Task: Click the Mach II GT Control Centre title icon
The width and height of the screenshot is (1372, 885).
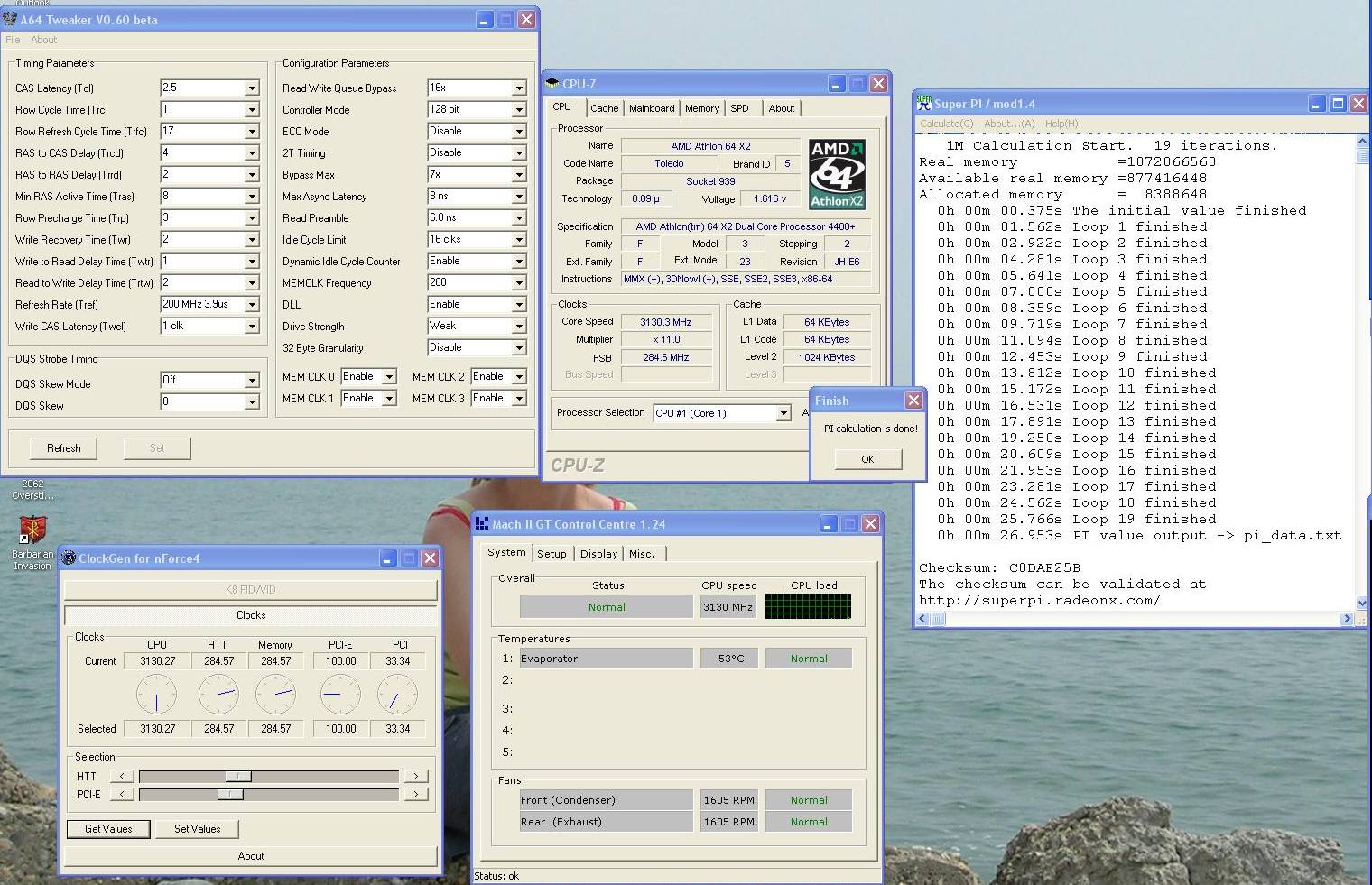Action: coord(482,524)
